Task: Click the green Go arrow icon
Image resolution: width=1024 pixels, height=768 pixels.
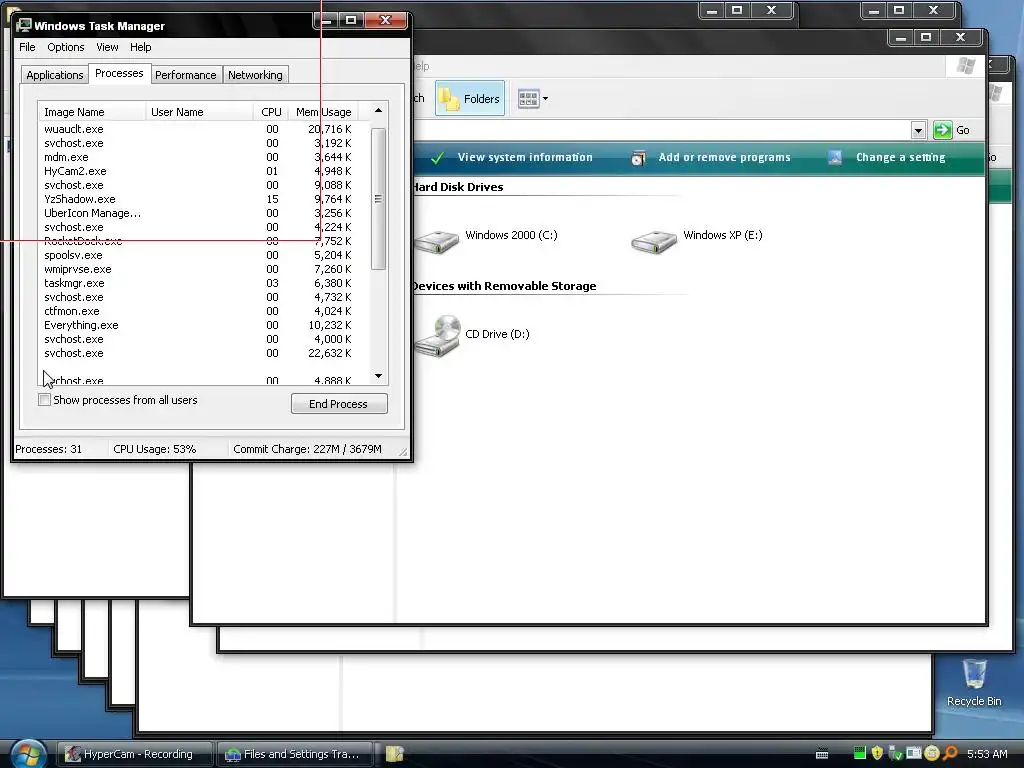Action: 942,130
